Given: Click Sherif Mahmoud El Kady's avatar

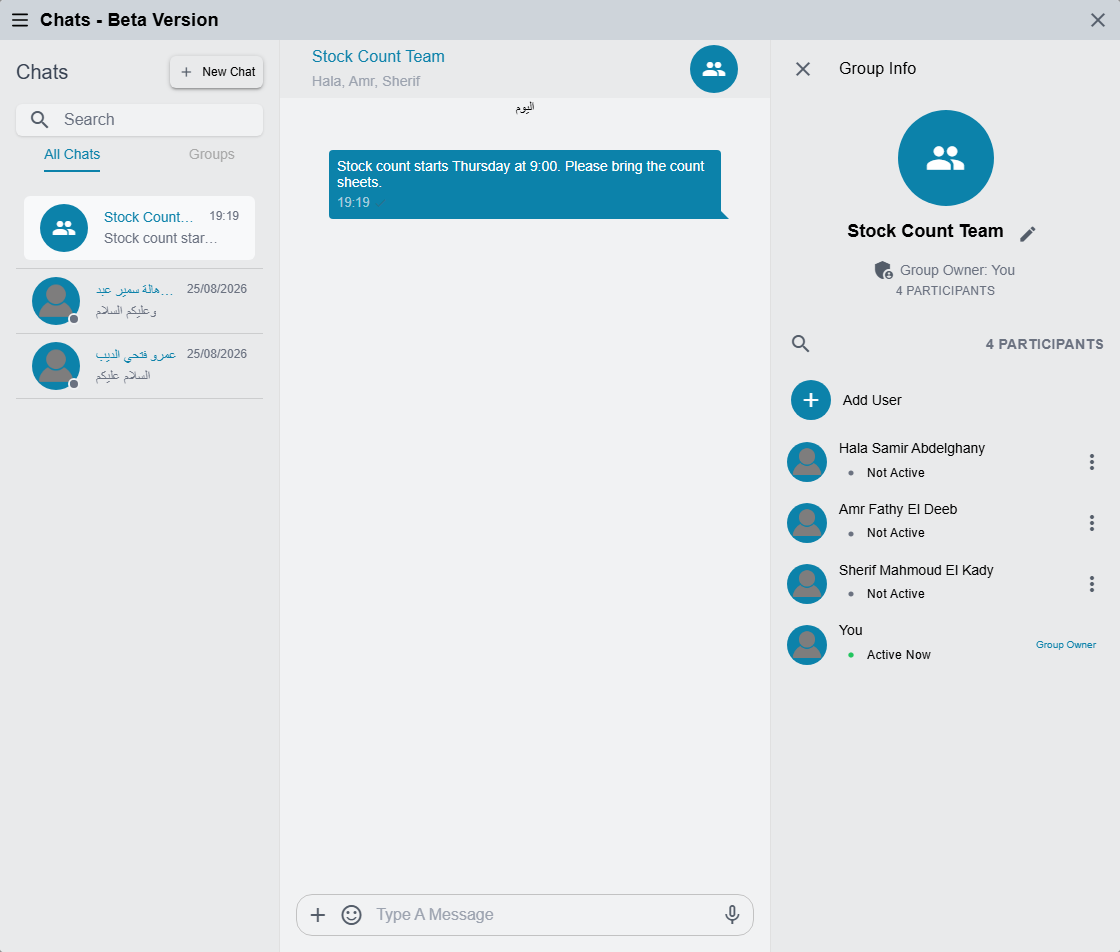Looking at the screenshot, I should click(x=807, y=584).
